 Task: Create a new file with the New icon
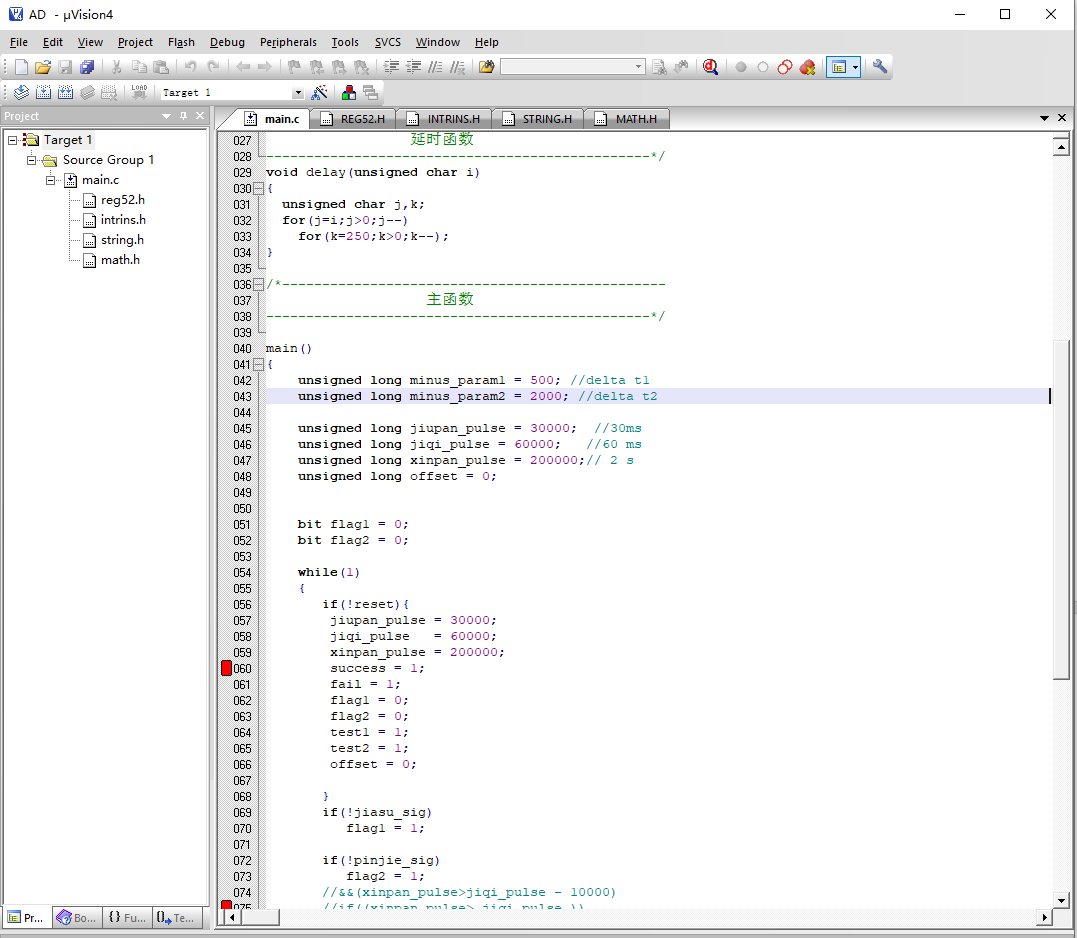pyautogui.click(x=21, y=67)
